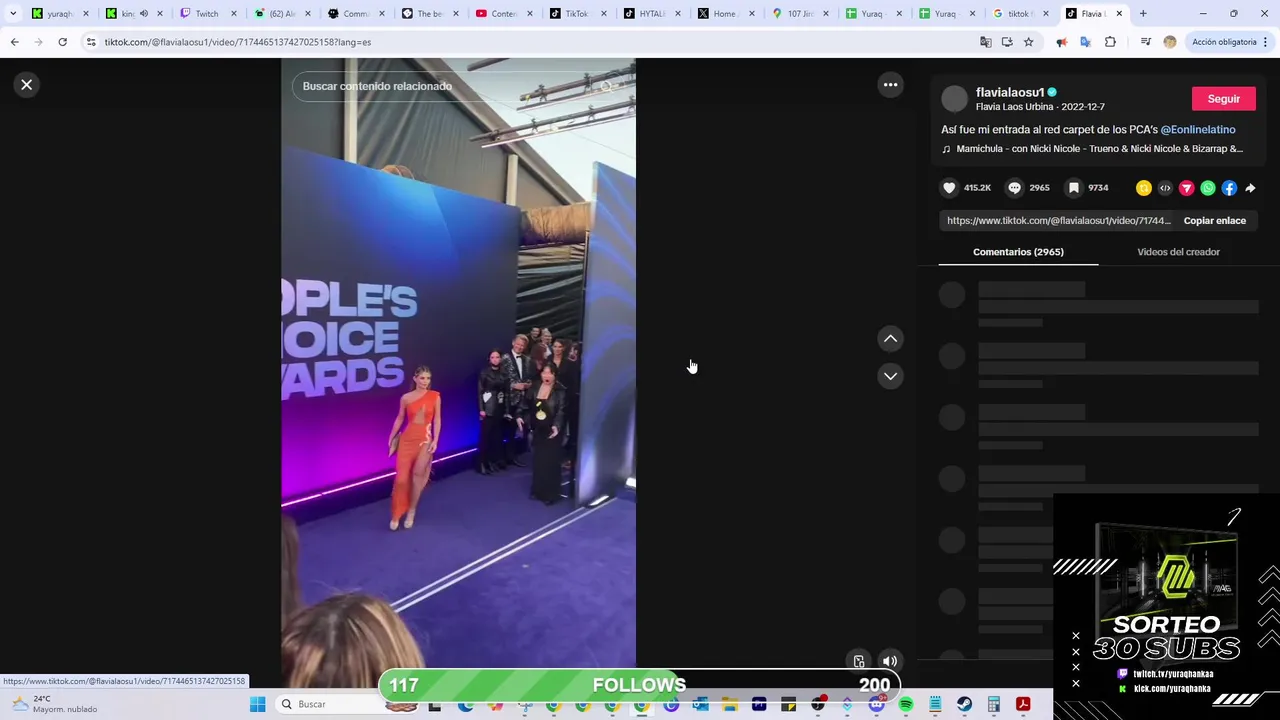This screenshot has height=720, width=1280.
Task: Click the mini-player icon beside volume
Action: point(859,661)
